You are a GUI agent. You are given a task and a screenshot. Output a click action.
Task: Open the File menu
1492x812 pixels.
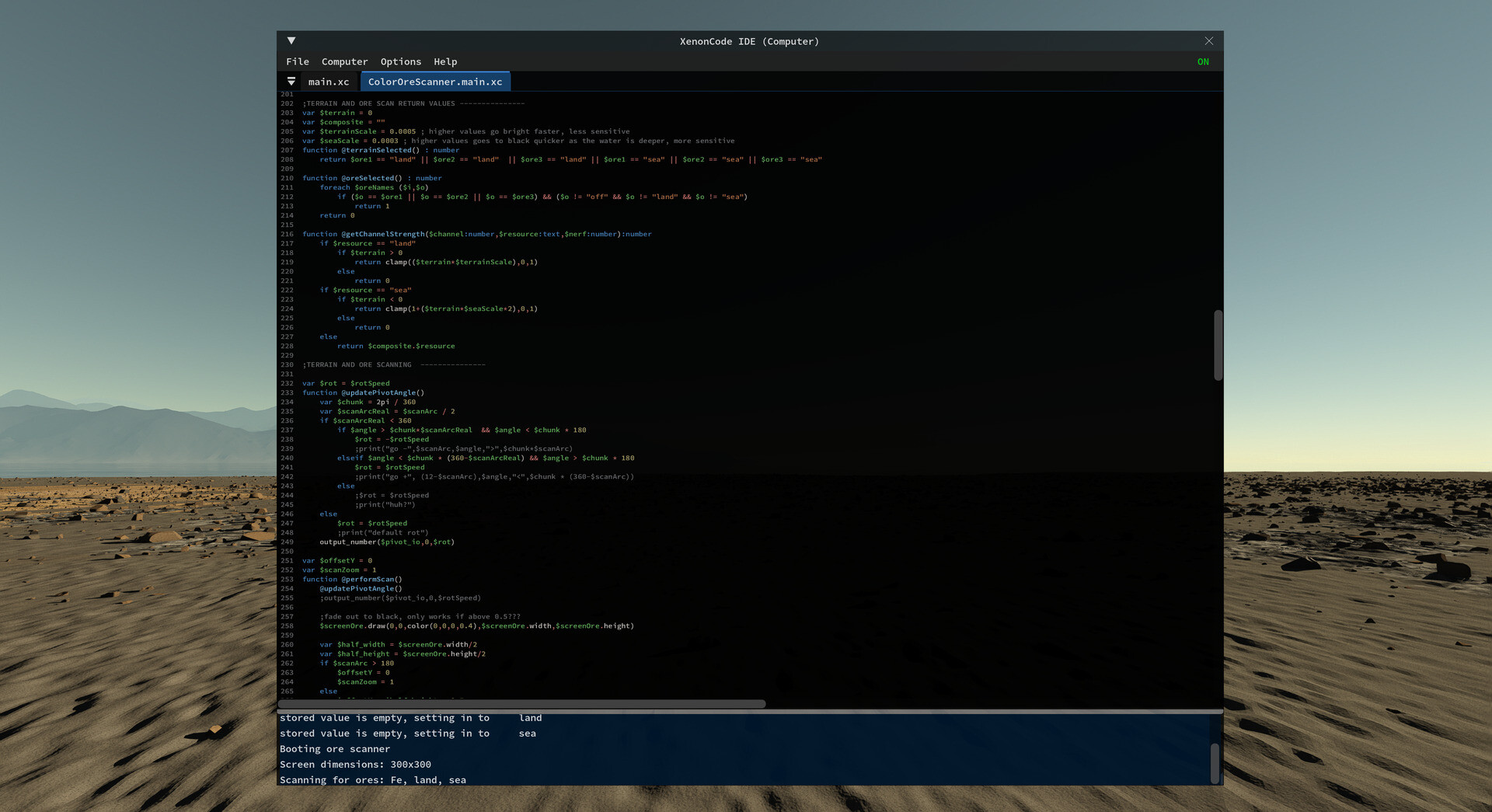(298, 61)
